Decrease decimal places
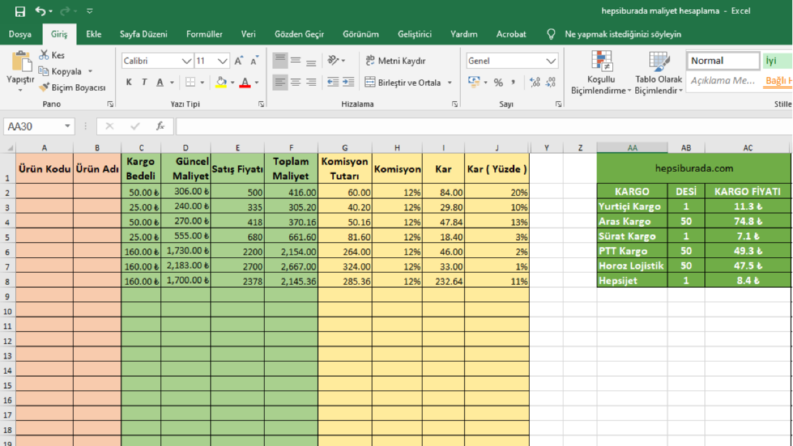 coord(551,82)
